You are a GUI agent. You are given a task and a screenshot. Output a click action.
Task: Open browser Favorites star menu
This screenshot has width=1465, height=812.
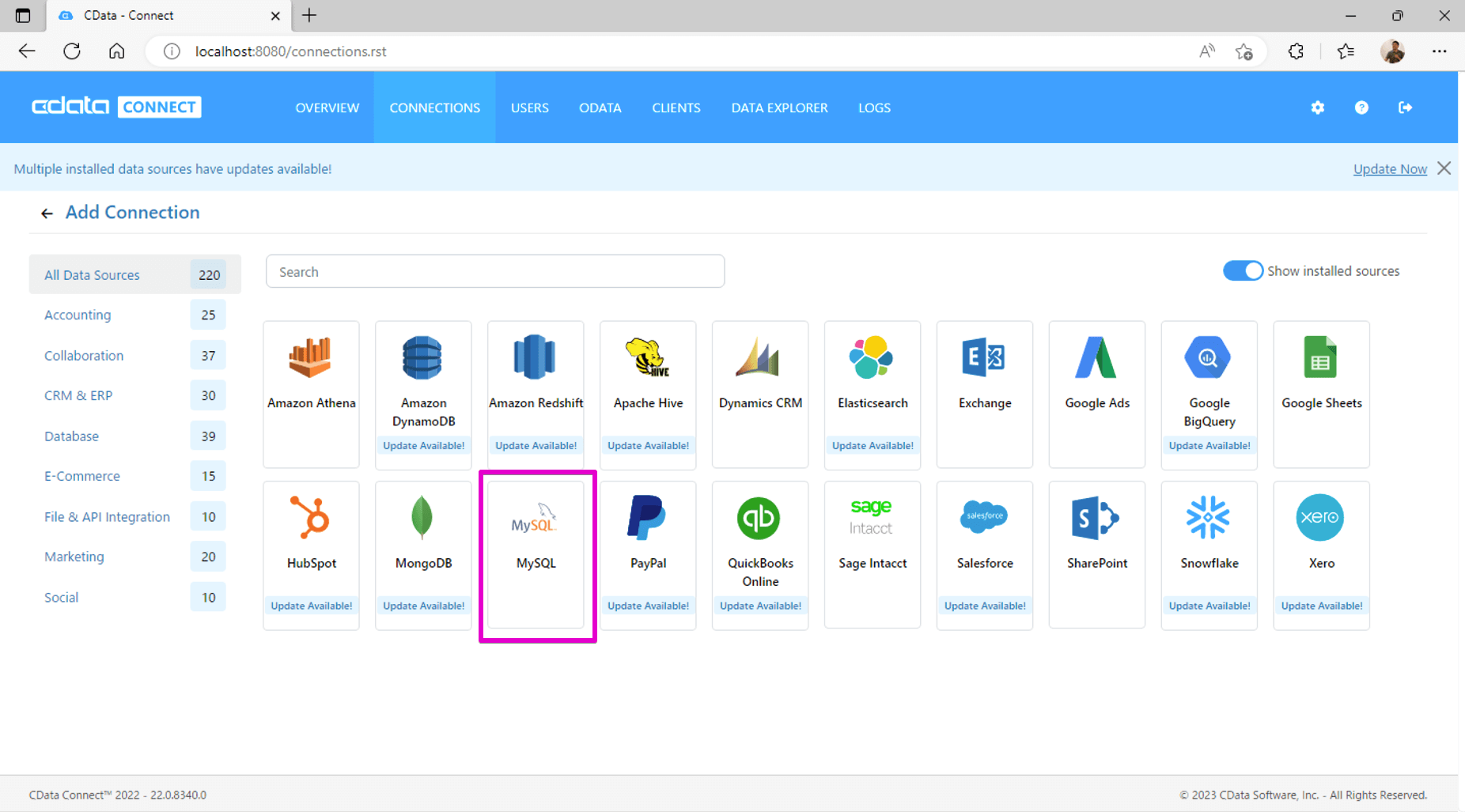point(1346,51)
